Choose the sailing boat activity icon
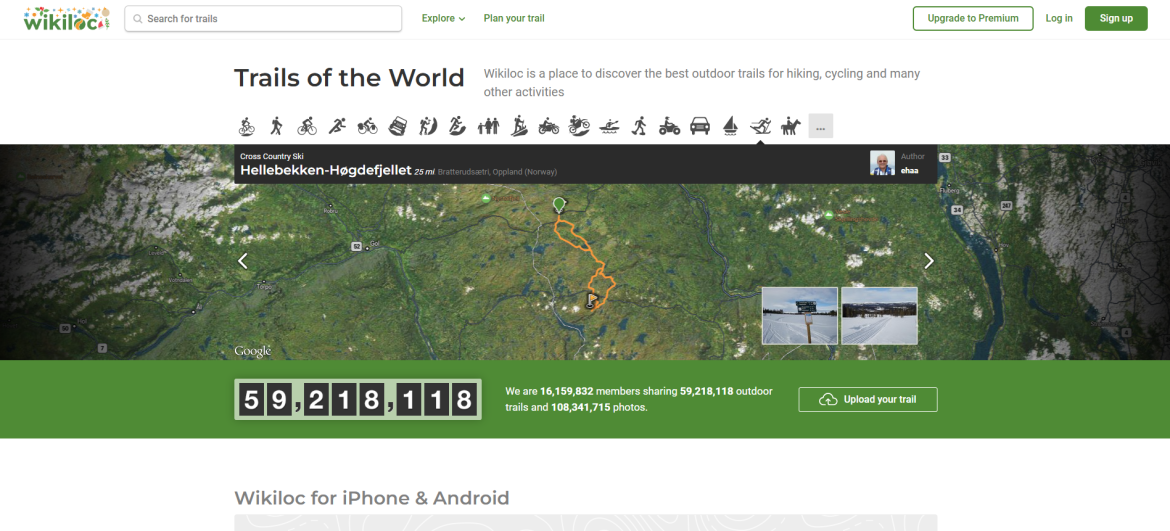The height and width of the screenshot is (531, 1170). pyautogui.click(x=731, y=126)
